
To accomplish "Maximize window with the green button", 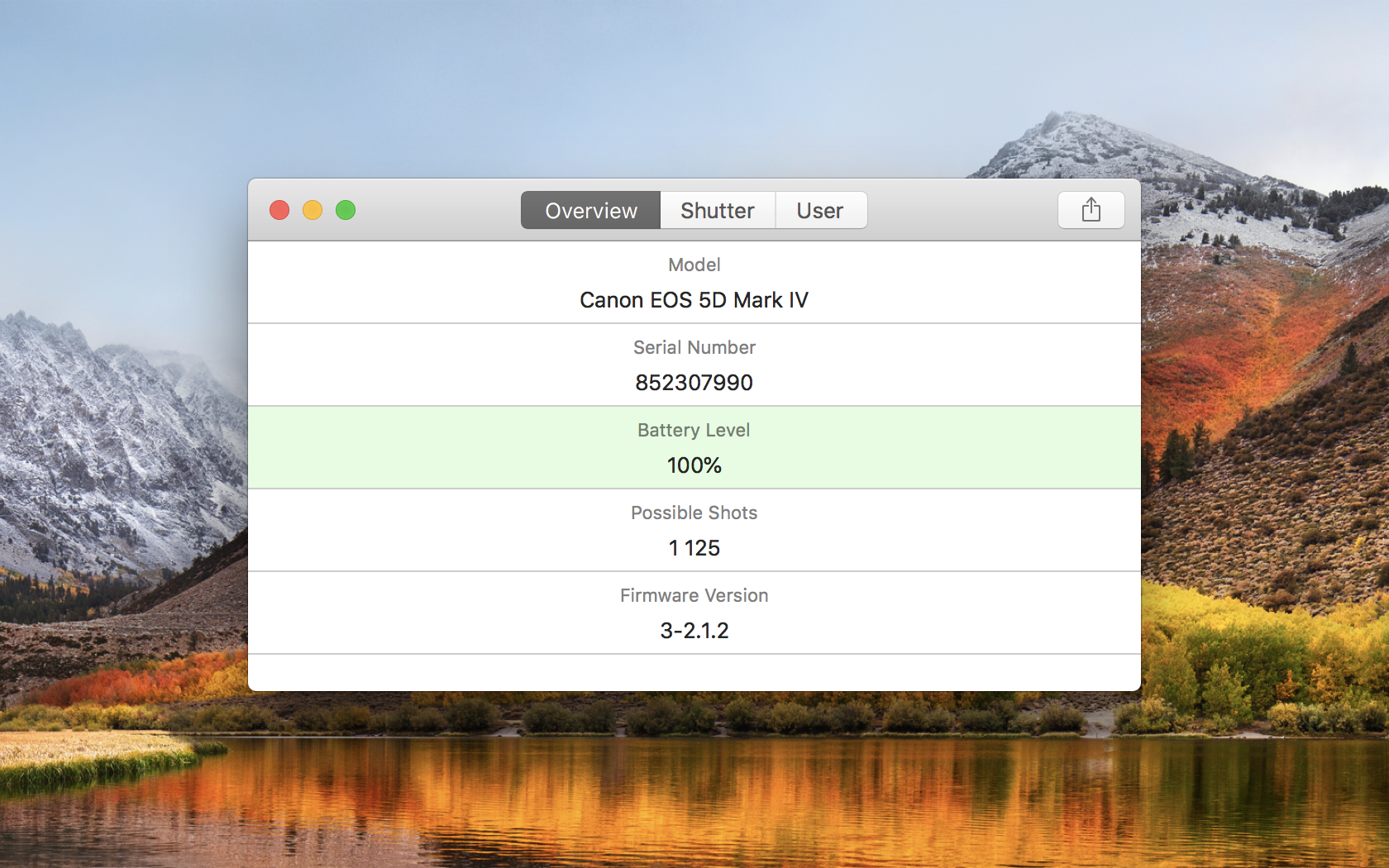I will (x=346, y=210).
